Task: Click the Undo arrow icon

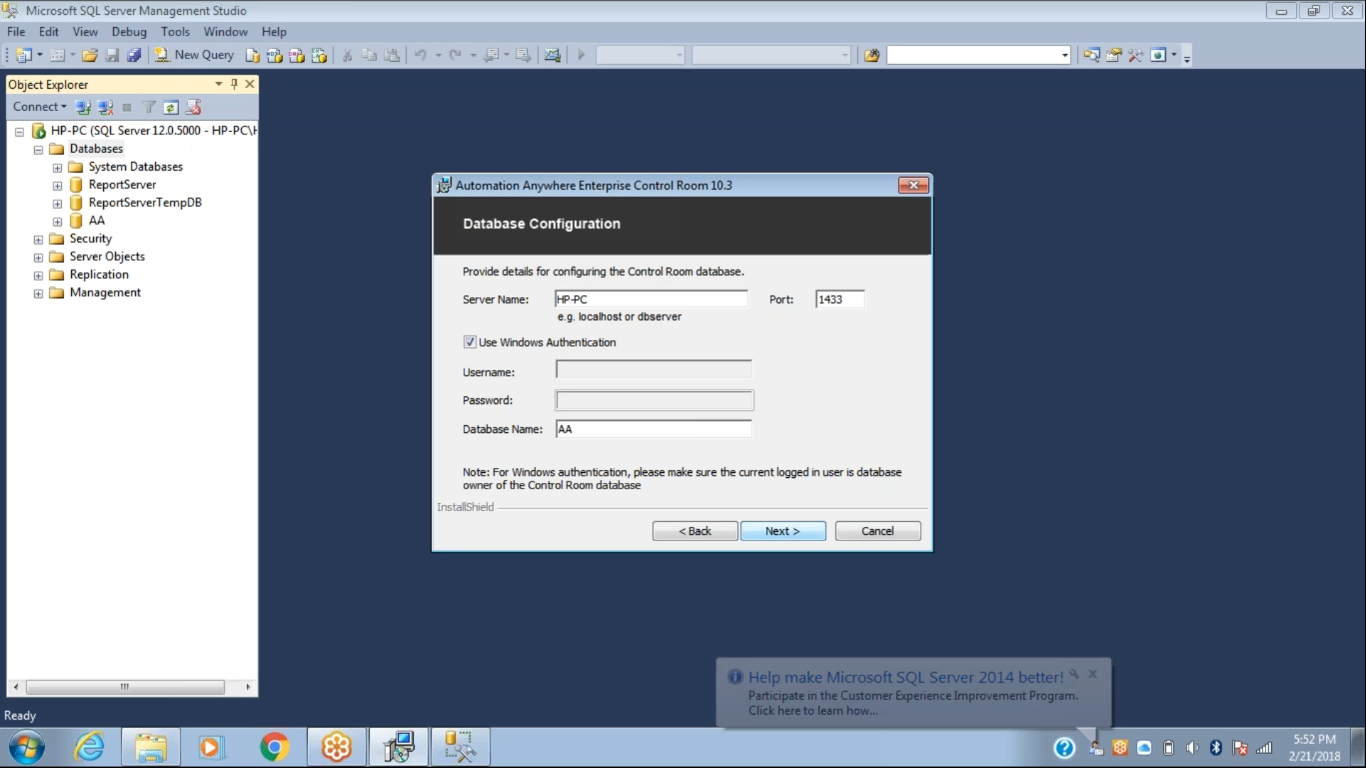Action: click(420, 55)
